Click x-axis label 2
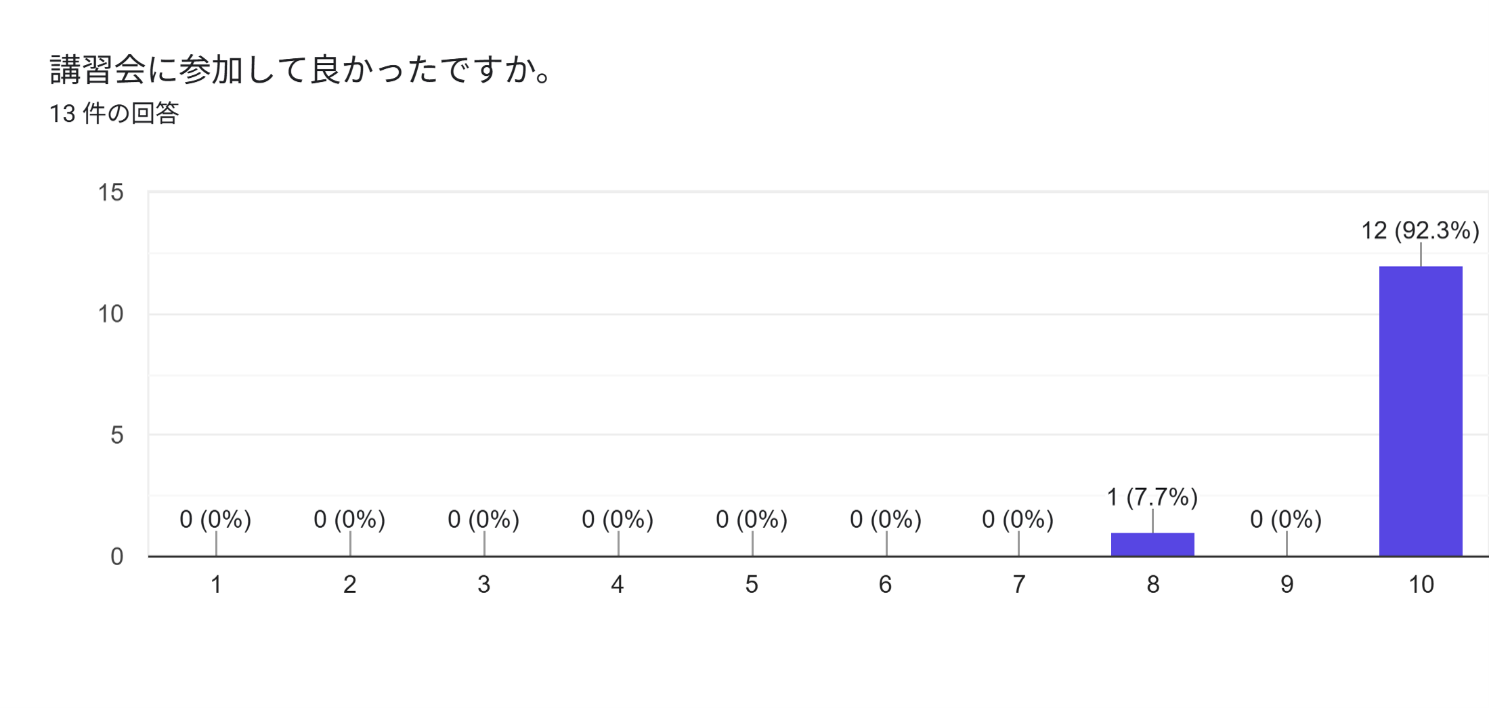This screenshot has height=708, width=1489. pos(350,585)
